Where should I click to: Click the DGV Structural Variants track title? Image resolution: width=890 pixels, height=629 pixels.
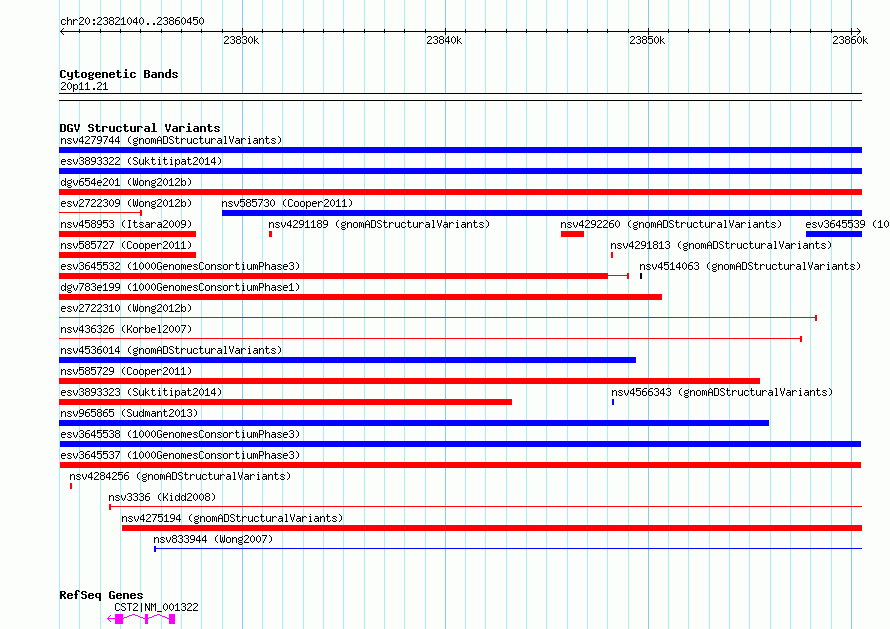[x=140, y=128]
